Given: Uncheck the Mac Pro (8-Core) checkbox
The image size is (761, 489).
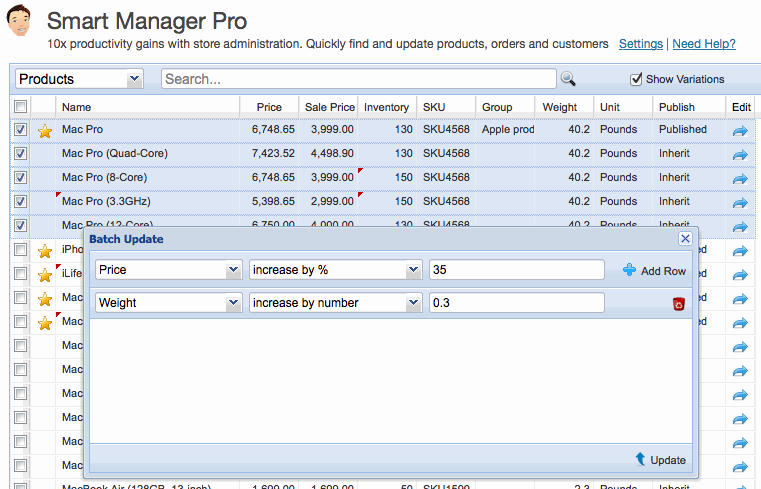Looking at the screenshot, I should pos(20,178).
